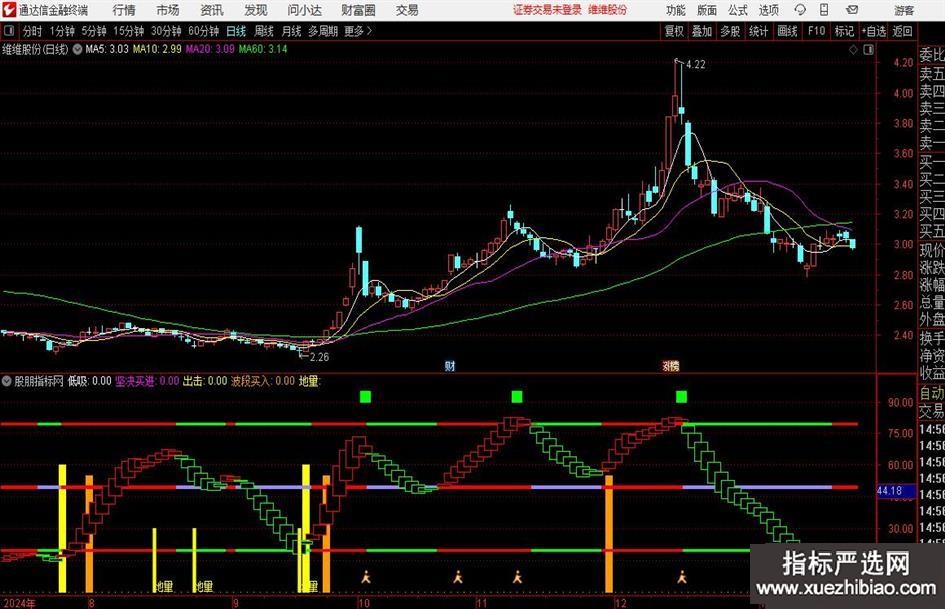Switch to 30分钟 period
The image size is (945, 609).
point(166,31)
